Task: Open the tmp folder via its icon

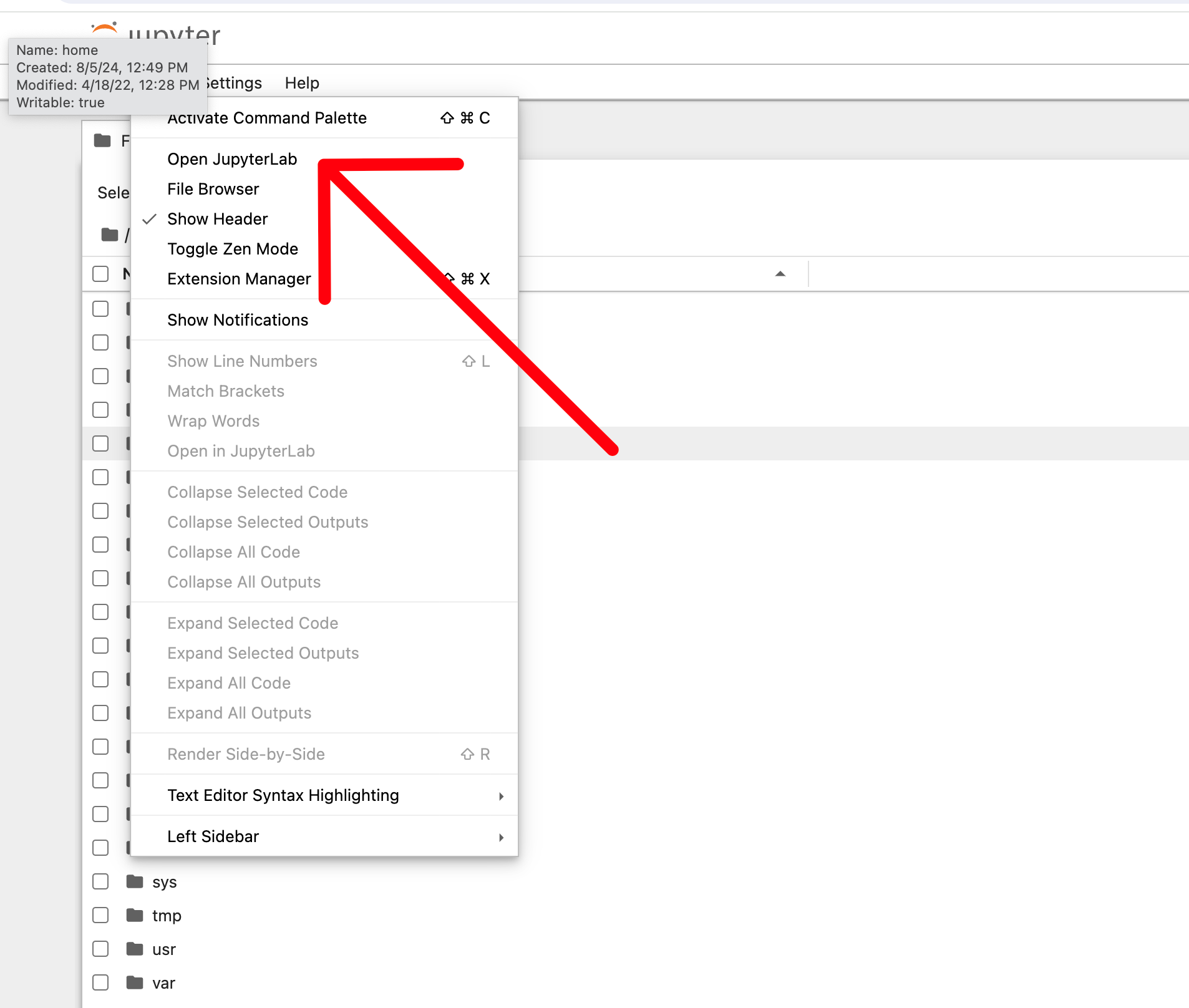Action: pos(135,915)
